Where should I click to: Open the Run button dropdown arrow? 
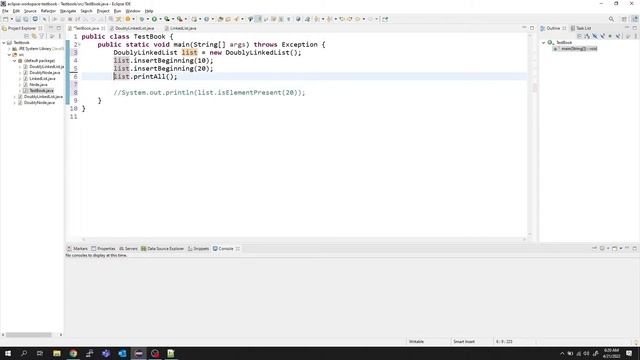[x=160, y=19]
